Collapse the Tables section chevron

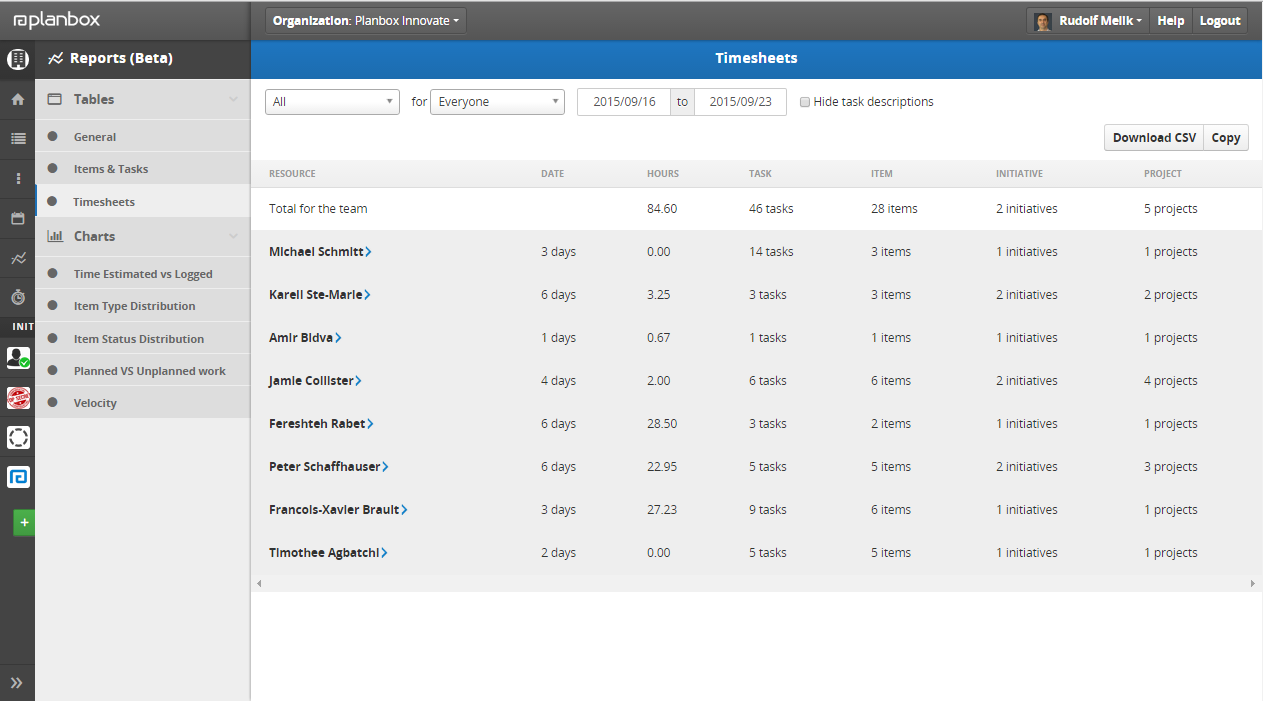[x=233, y=99]
